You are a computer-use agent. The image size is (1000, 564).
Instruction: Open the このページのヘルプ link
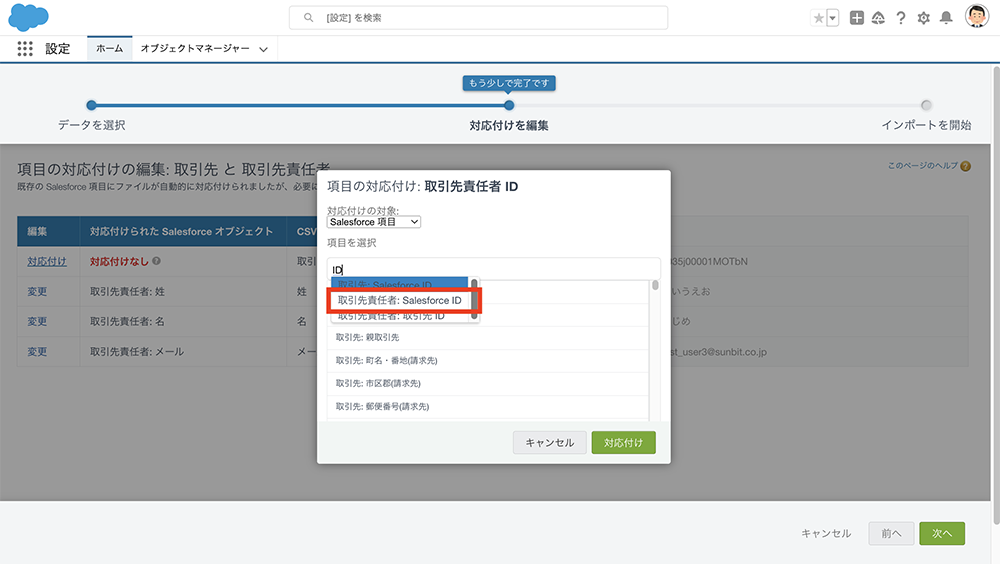point(922,166)
